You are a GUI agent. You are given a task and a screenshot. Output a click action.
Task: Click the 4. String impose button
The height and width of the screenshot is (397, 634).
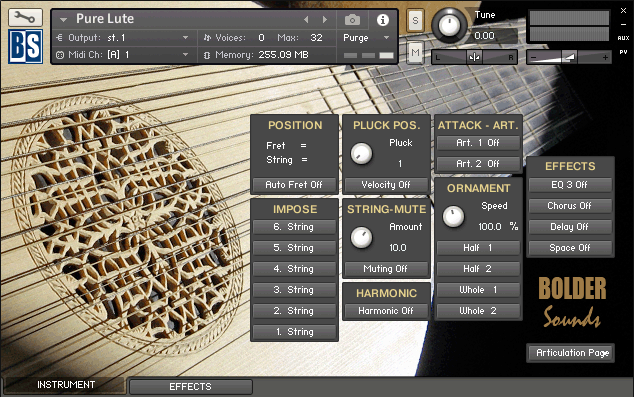(x=294, y=269)
